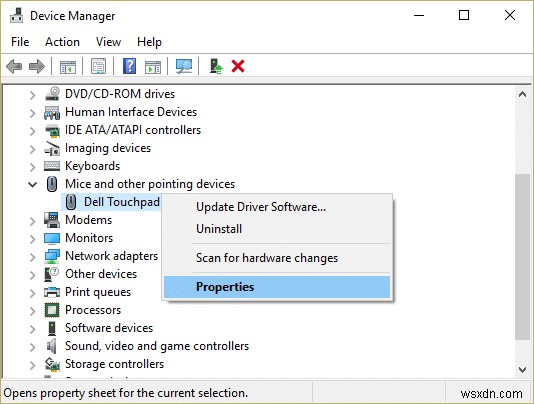Open the Action menu
This screenshot has height=404, width=534.
click(x=62, y=42)
